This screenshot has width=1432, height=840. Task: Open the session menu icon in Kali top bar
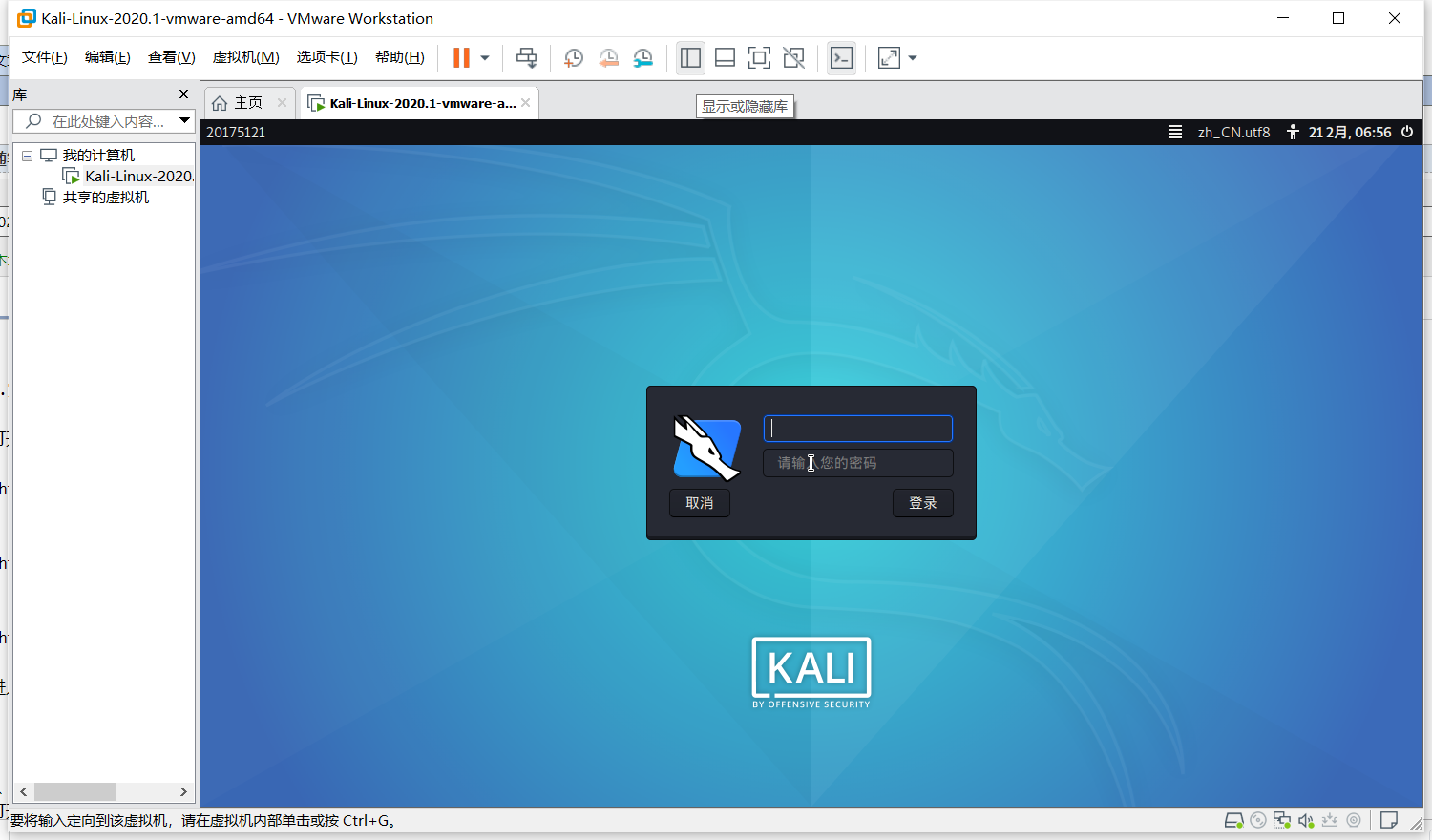coord(1175,132)
